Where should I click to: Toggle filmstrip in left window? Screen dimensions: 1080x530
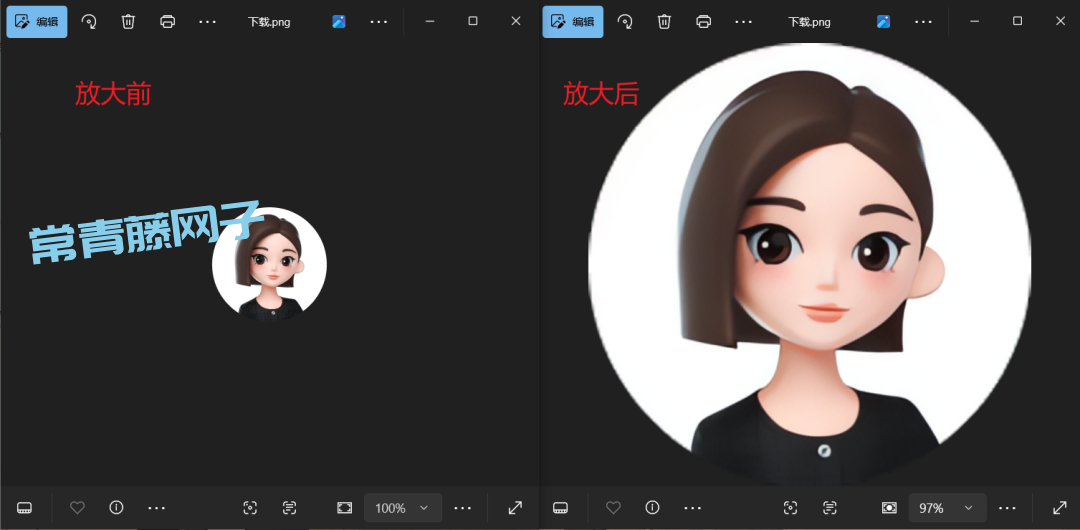[24, 508]
